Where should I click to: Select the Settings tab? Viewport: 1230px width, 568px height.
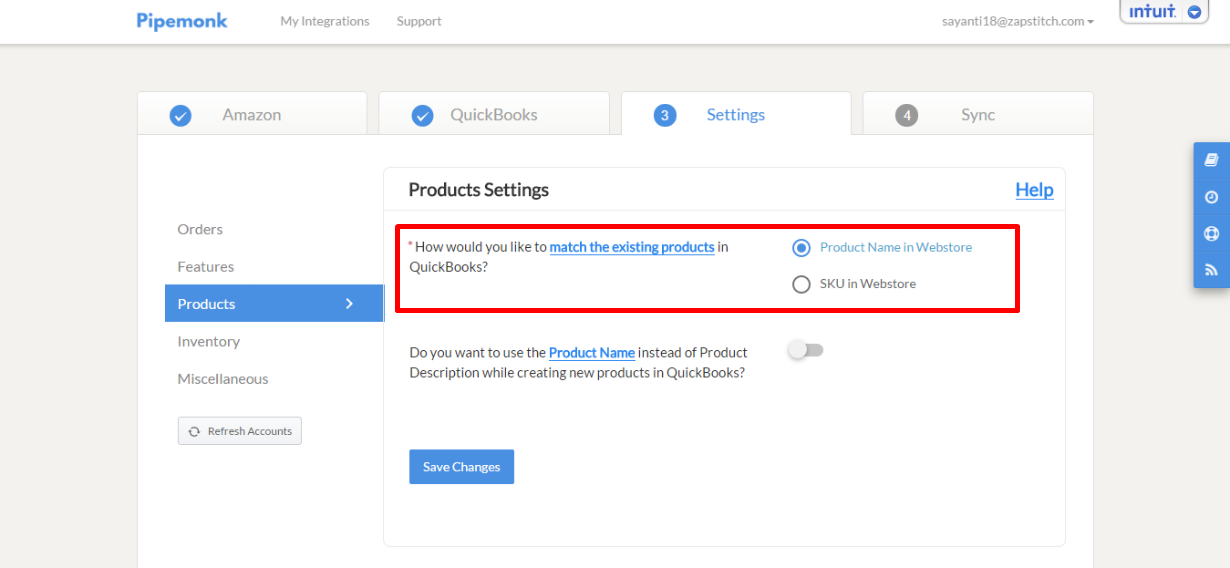(x=736, y=113)
